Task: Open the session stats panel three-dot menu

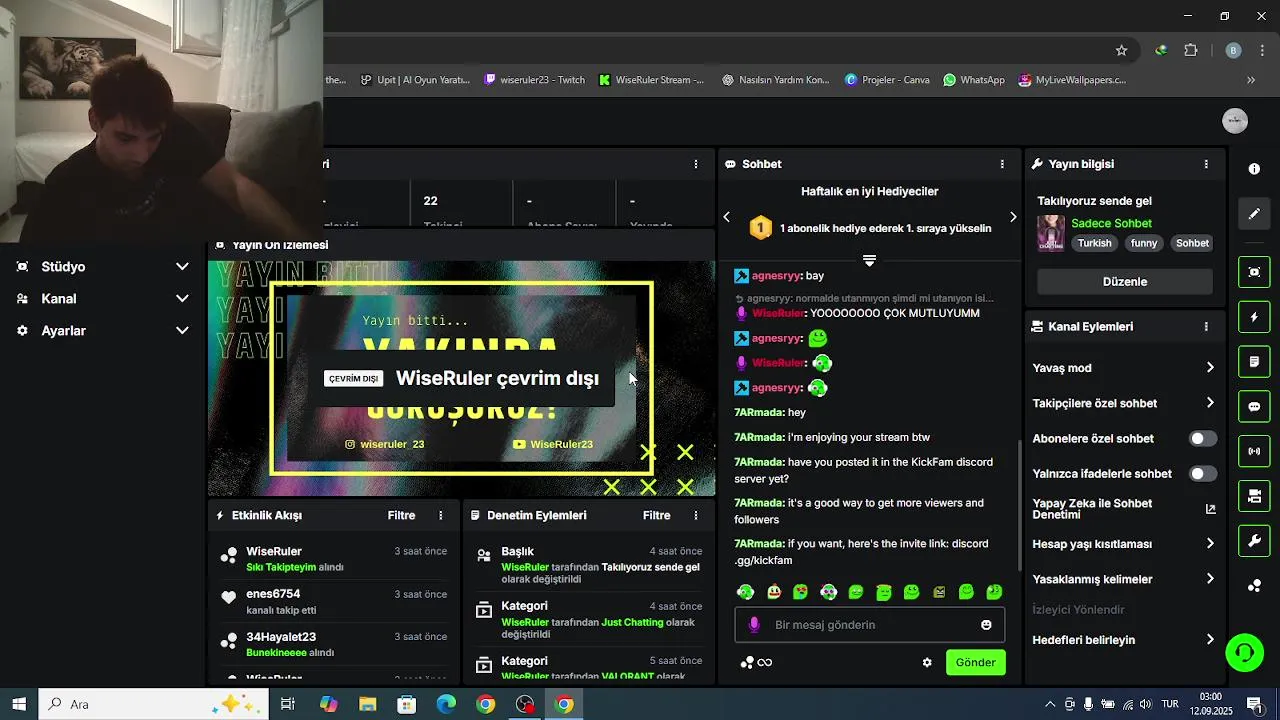Action: coord(696,164)
